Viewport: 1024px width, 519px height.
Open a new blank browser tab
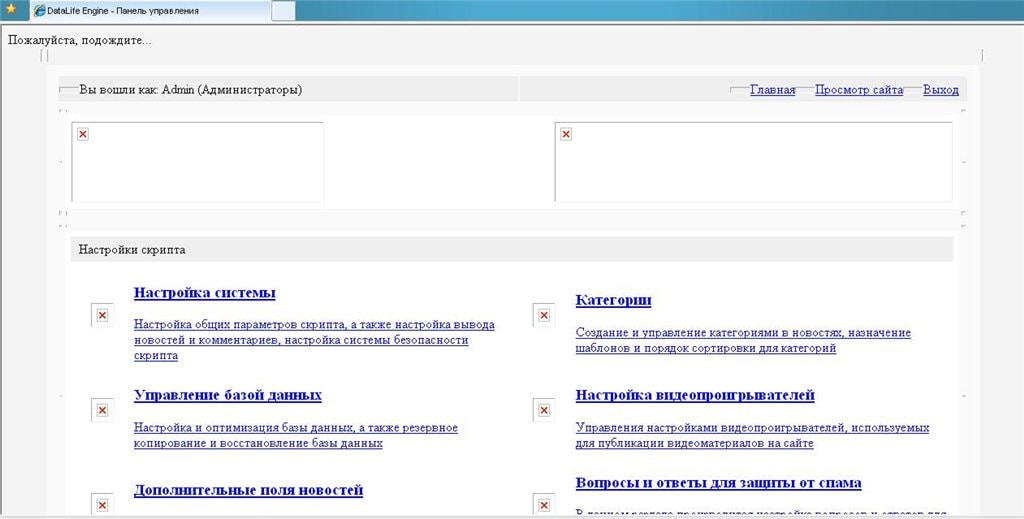click(283, 10)
